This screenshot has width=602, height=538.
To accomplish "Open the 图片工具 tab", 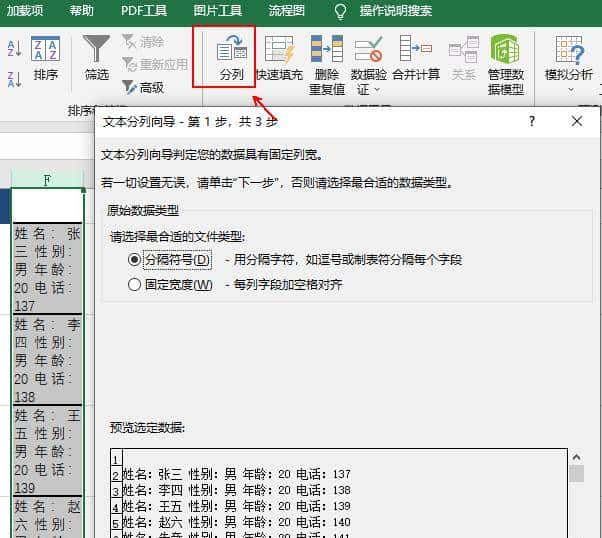I will tap(217, 10).
